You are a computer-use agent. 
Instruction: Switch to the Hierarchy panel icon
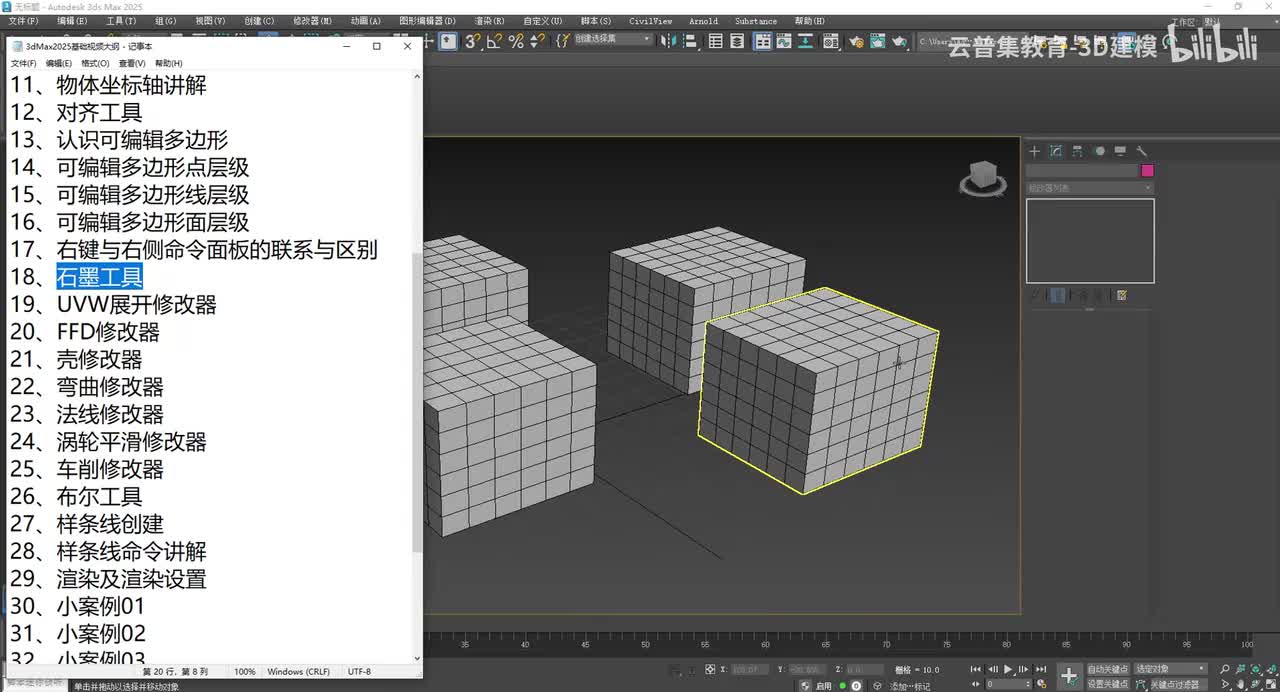coord(1077,151)
